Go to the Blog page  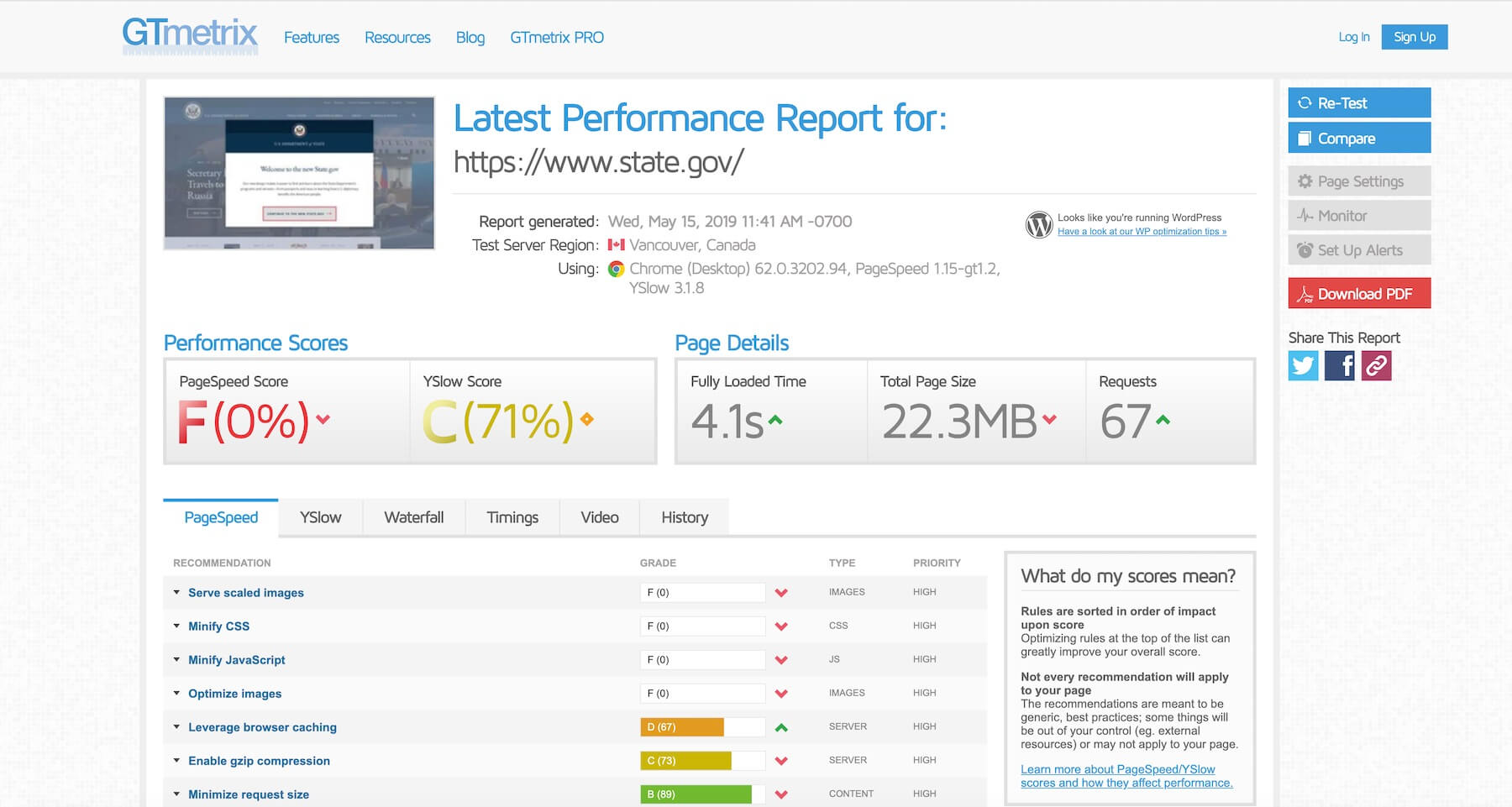470,37
